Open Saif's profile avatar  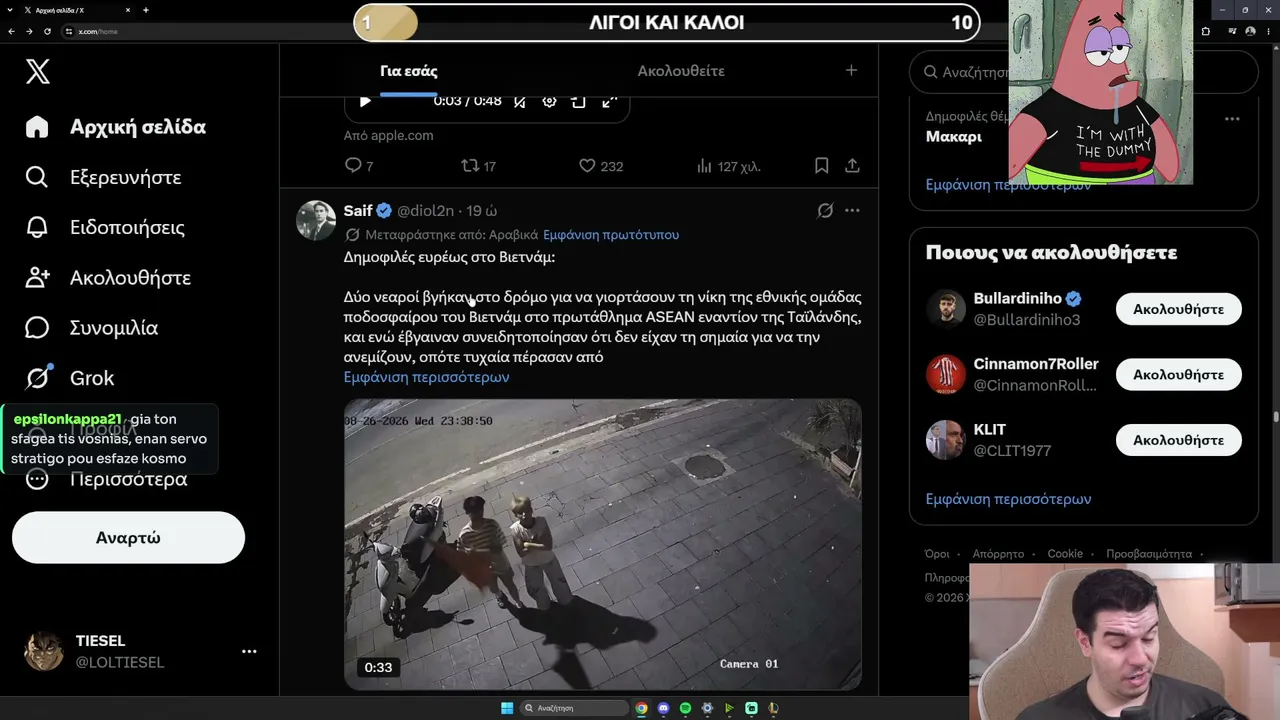pyautogui.click(x=316, y=220)
